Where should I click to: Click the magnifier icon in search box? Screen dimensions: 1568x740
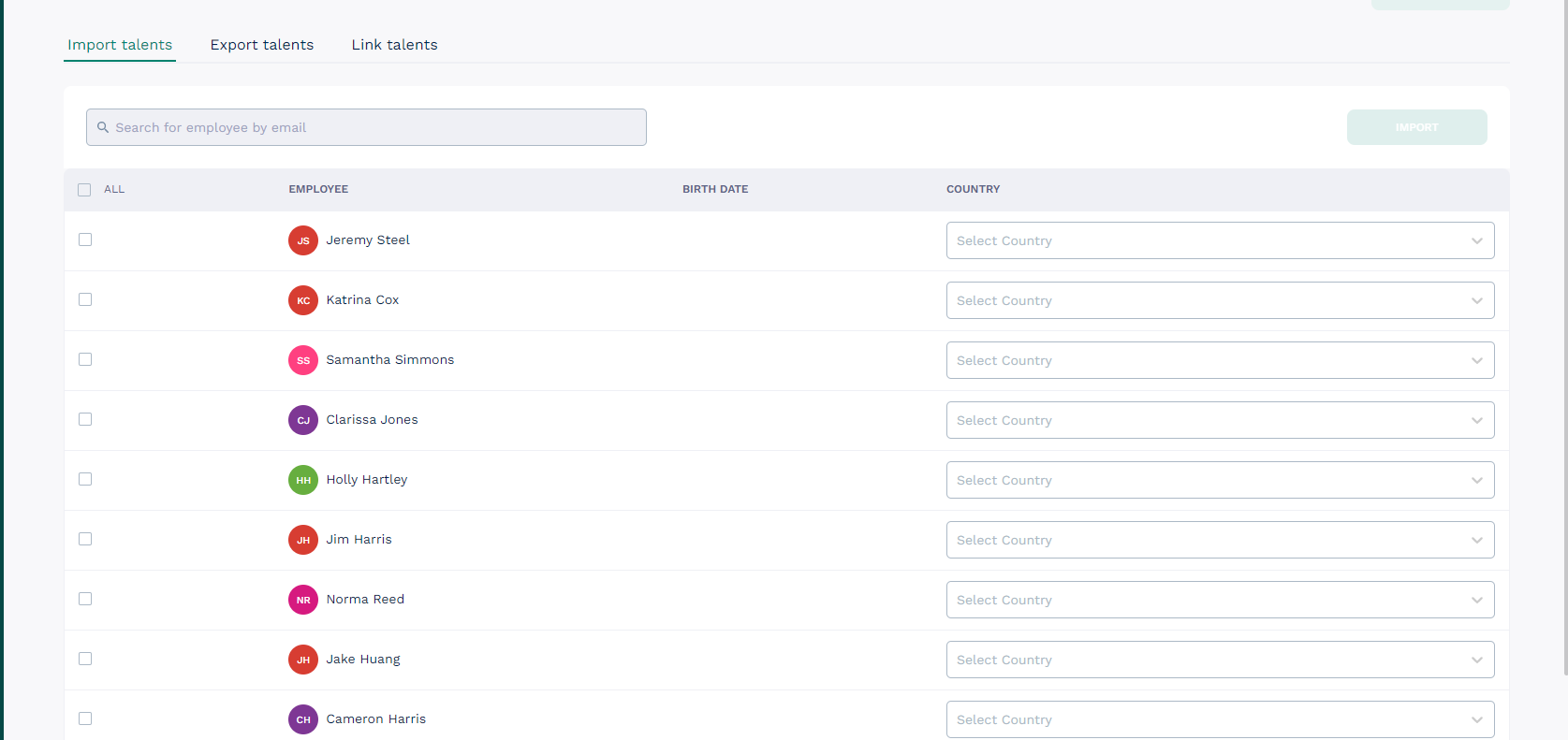(103, 127)
